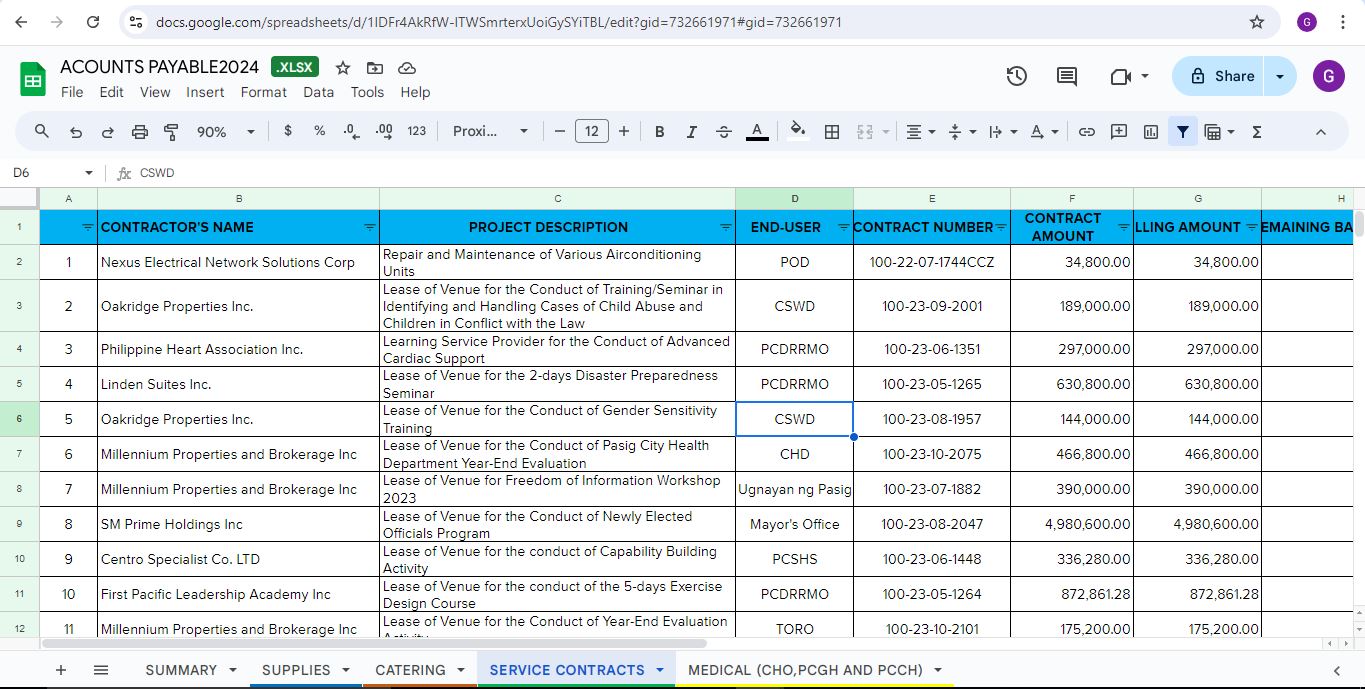Click the Share button

coord(1223,76)
